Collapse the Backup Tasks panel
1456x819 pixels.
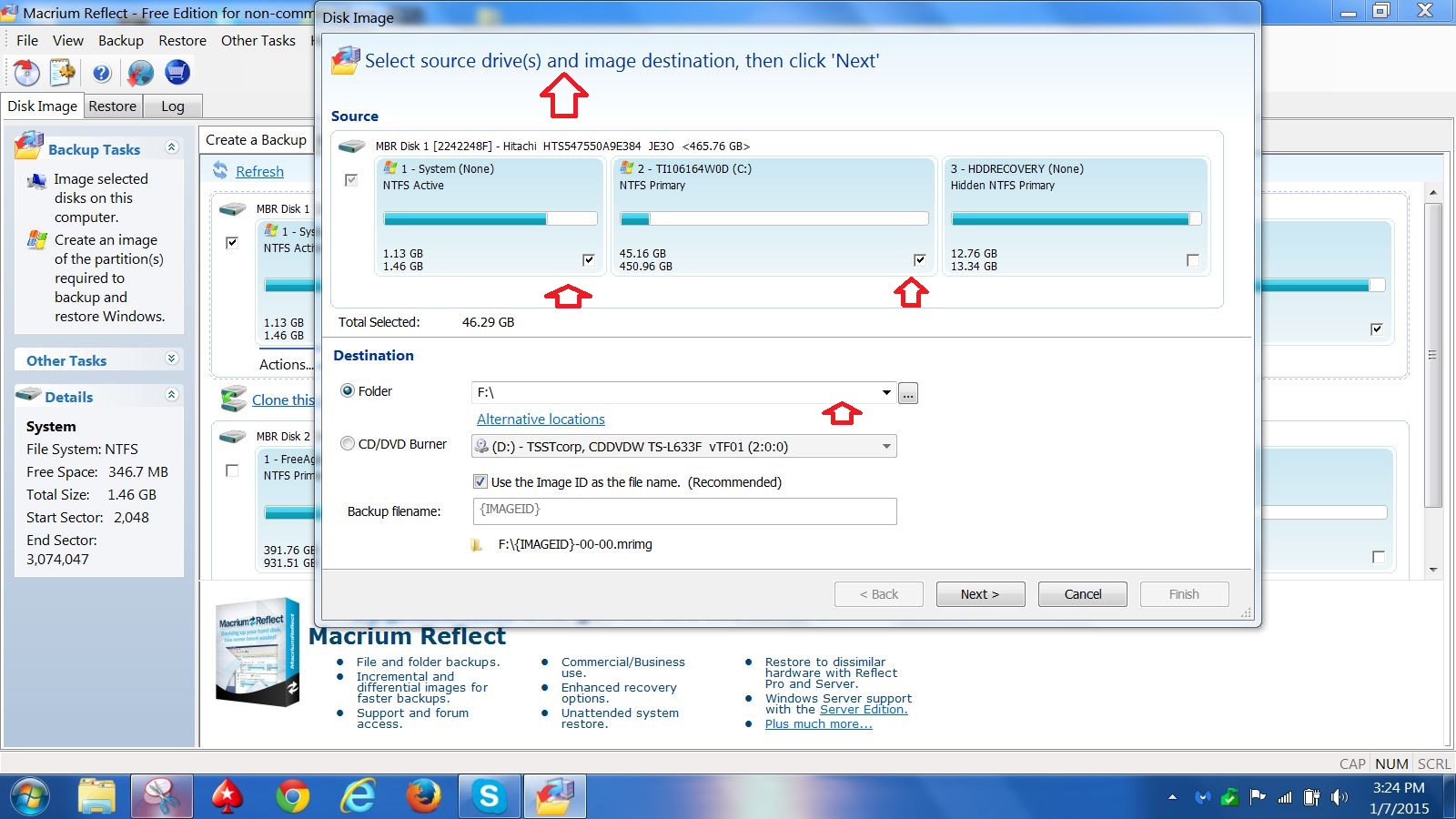click(171, 147)
